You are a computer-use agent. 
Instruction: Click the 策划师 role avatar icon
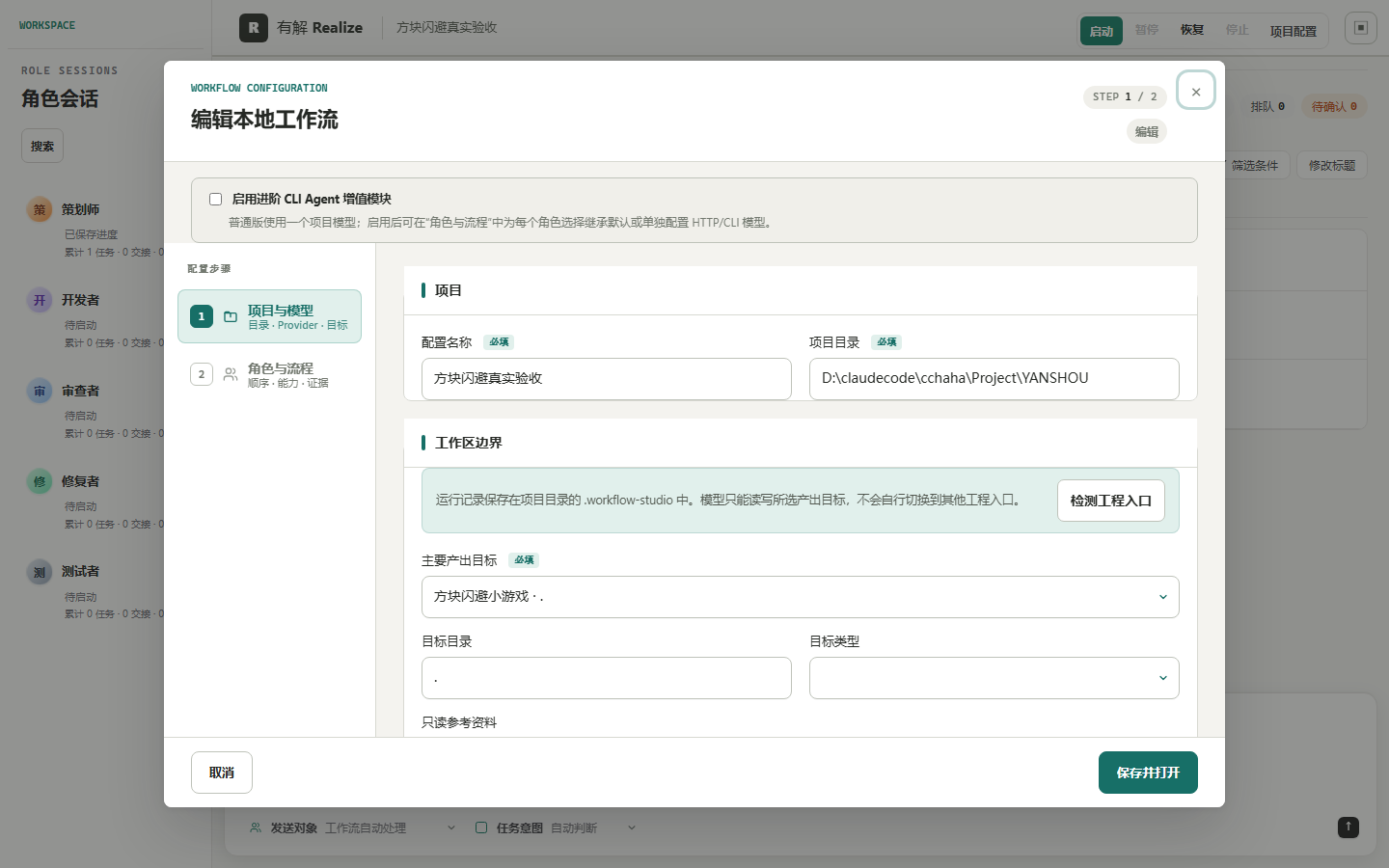coord(40,209)
